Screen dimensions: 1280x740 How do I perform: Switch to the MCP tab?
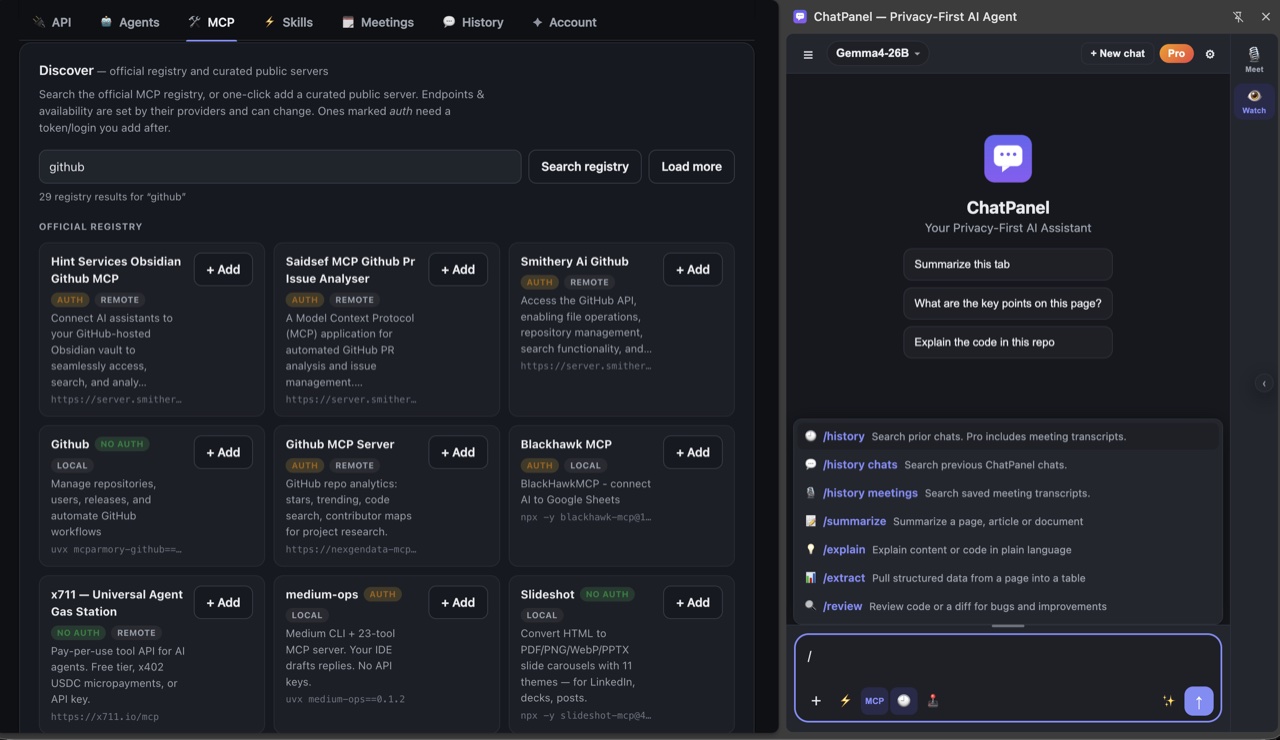coord(211,22)
